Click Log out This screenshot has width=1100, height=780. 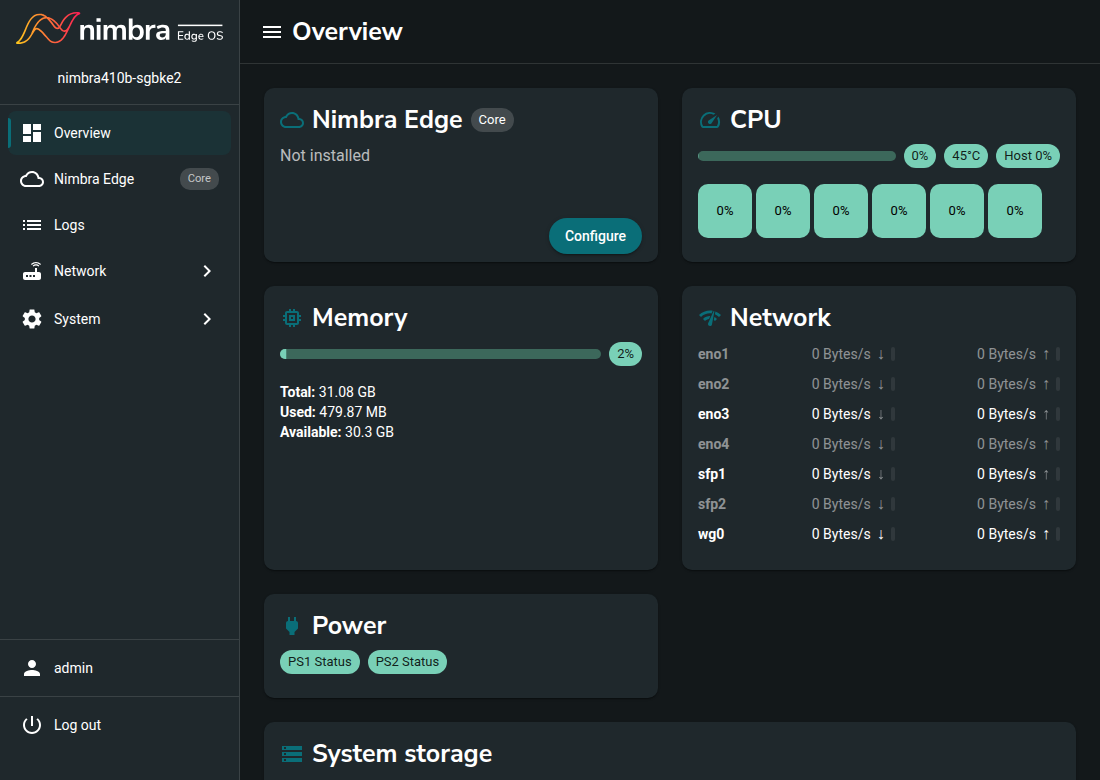[119, 725]
